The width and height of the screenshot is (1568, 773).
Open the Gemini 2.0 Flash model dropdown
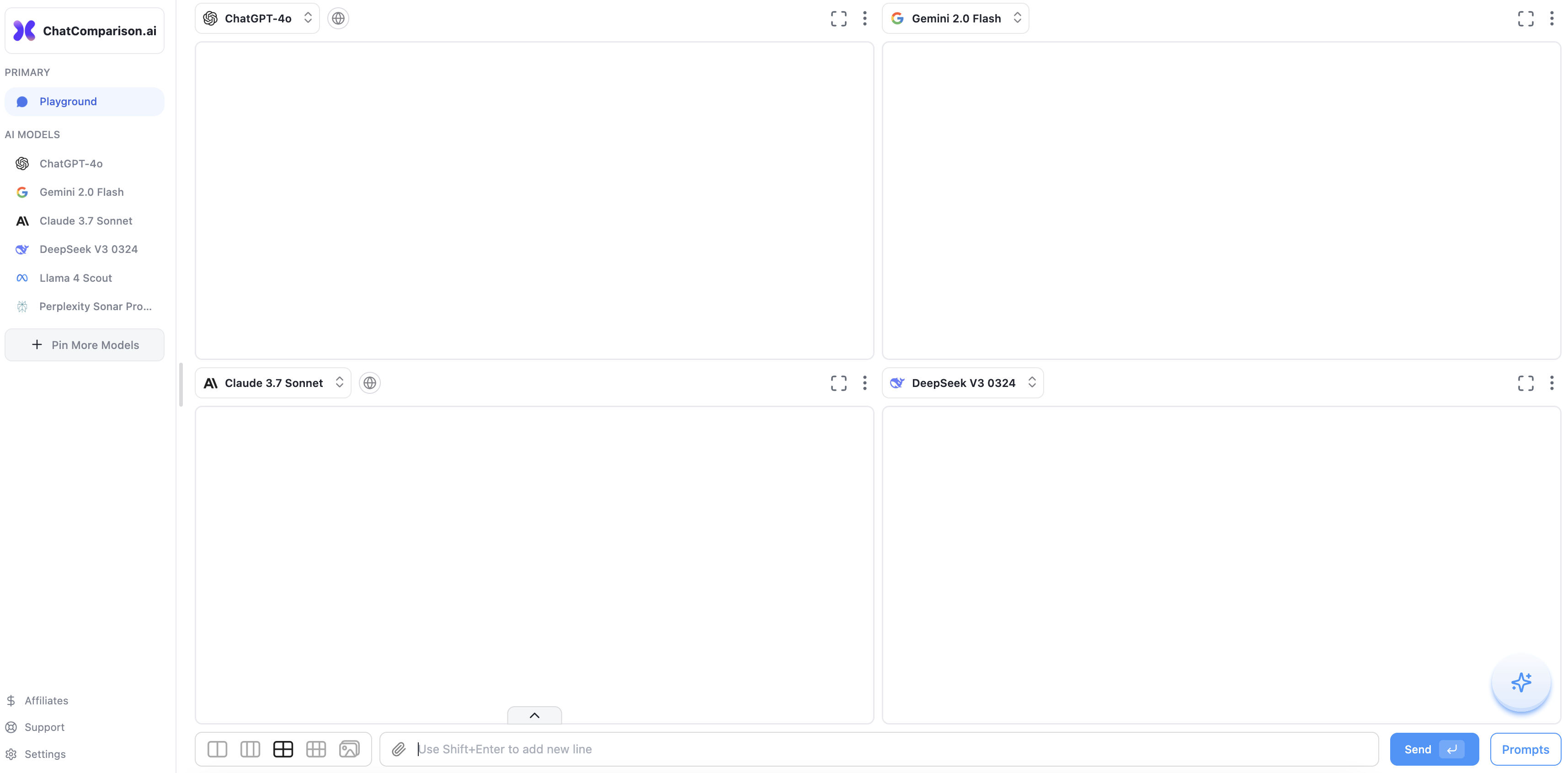pos(955,18)
